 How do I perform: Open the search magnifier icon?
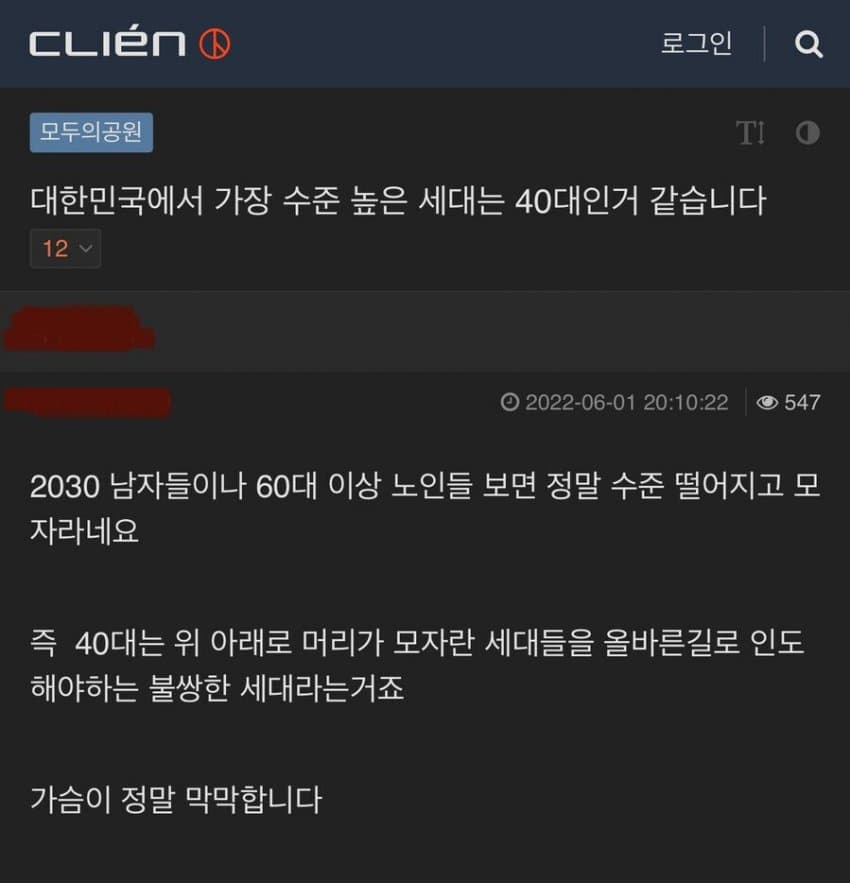(808, 44)
